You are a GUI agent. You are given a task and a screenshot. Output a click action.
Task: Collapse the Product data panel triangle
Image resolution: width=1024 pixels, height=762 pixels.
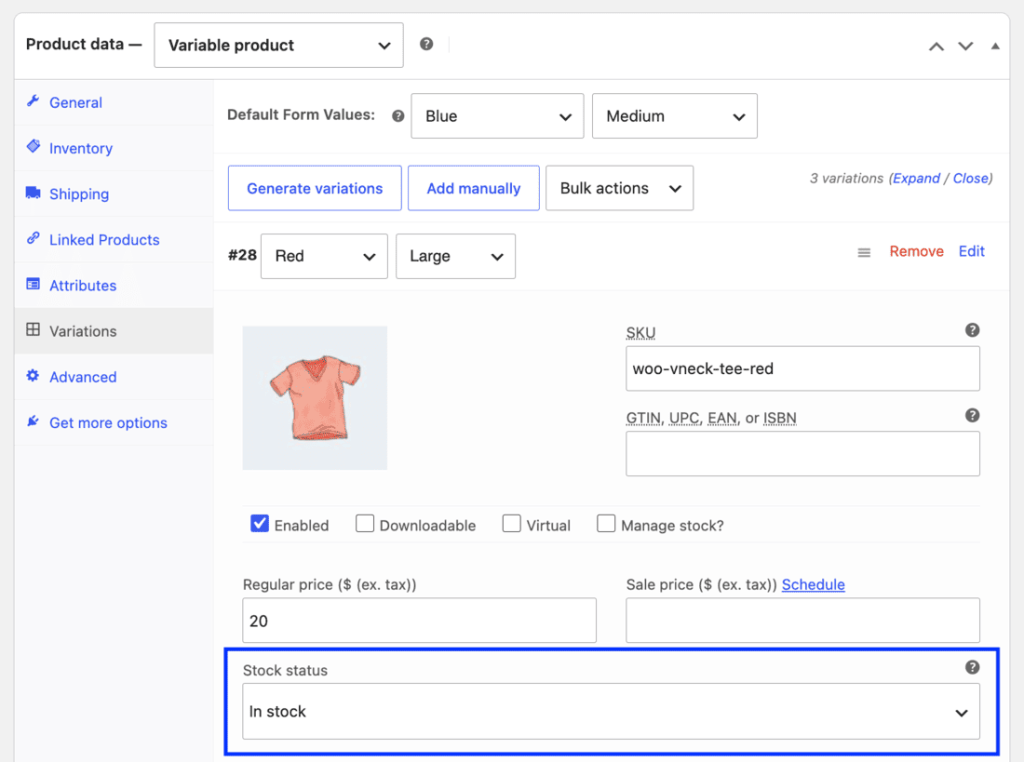(995, 46)
